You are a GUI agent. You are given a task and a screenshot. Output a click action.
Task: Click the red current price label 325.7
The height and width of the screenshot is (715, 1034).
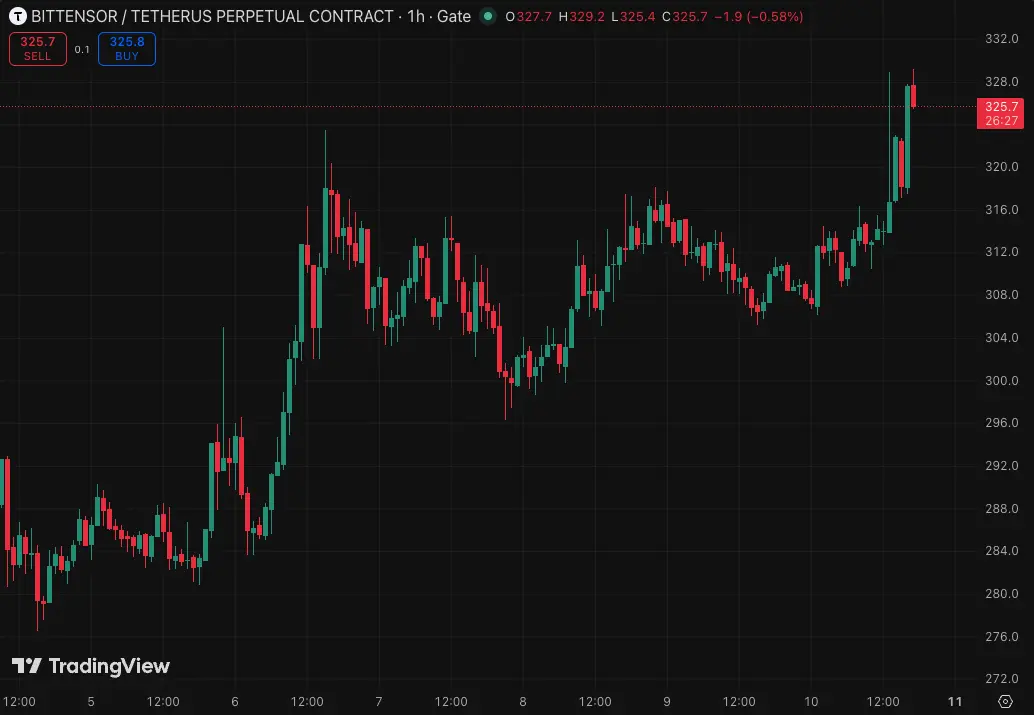point(1000,113)
